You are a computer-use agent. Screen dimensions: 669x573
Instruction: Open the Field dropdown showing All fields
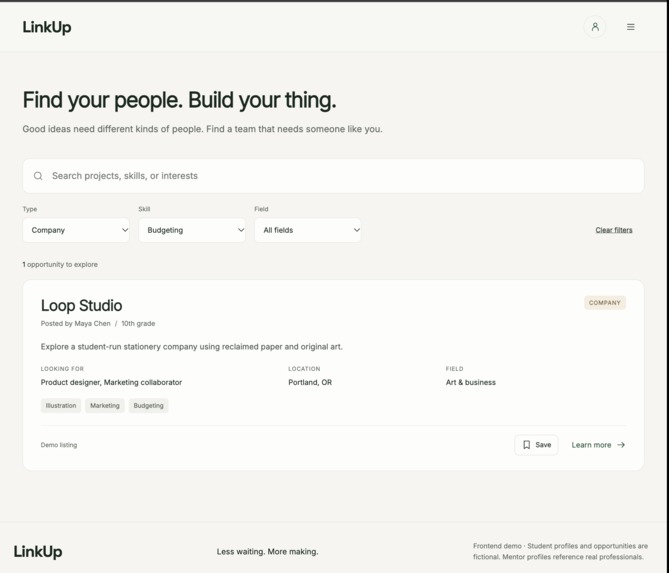(308, 230)
